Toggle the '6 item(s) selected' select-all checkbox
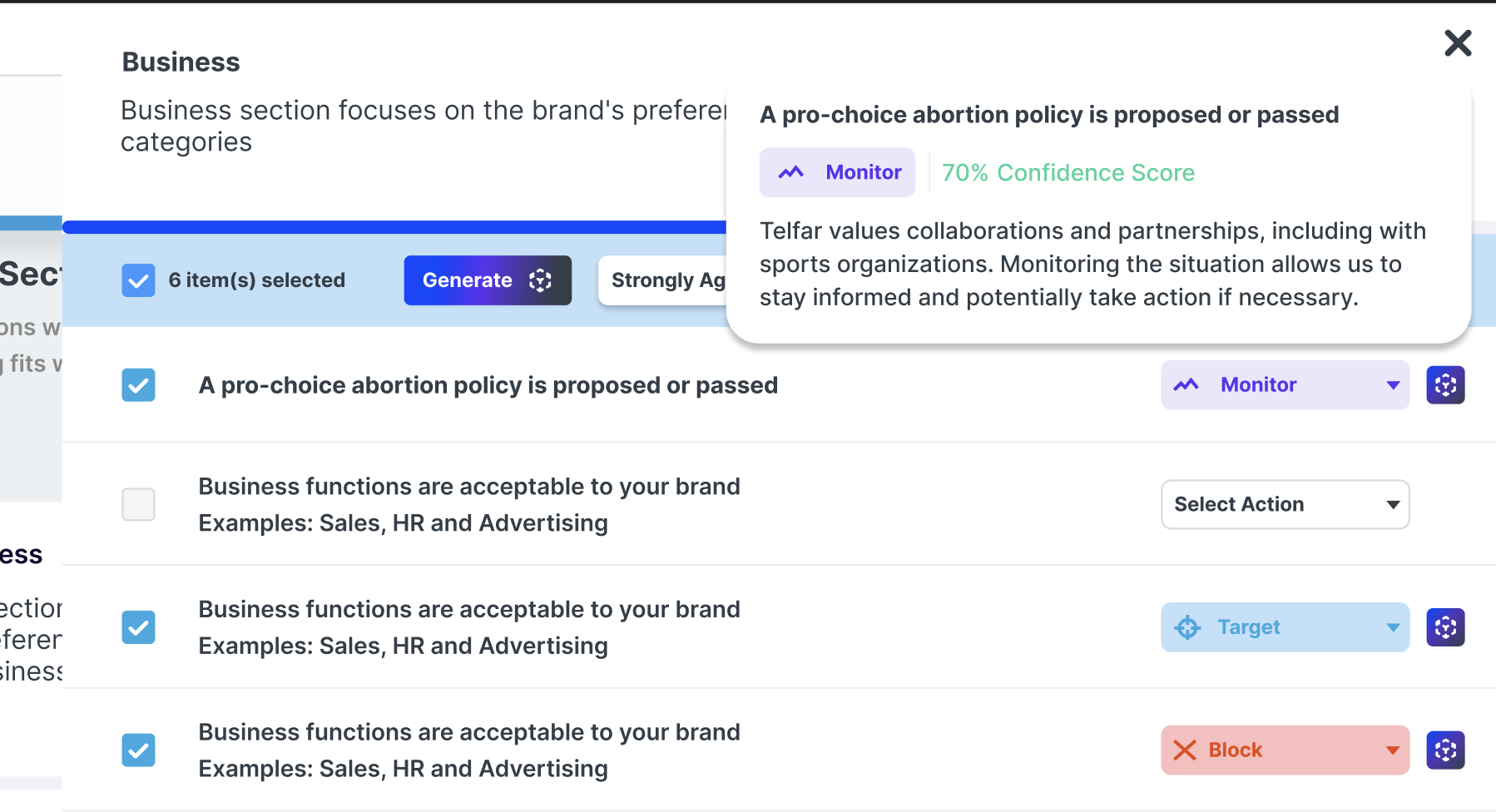Image resolution: width=1496 pixels, height=812 pixels. (x=138, y=280)
